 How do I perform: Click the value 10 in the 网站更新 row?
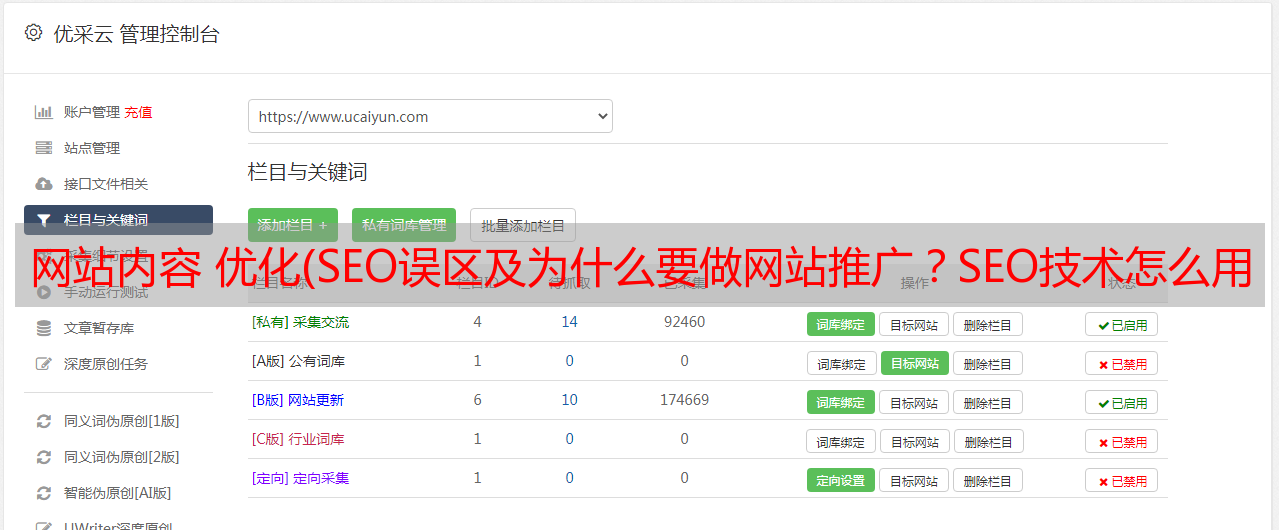569,400
